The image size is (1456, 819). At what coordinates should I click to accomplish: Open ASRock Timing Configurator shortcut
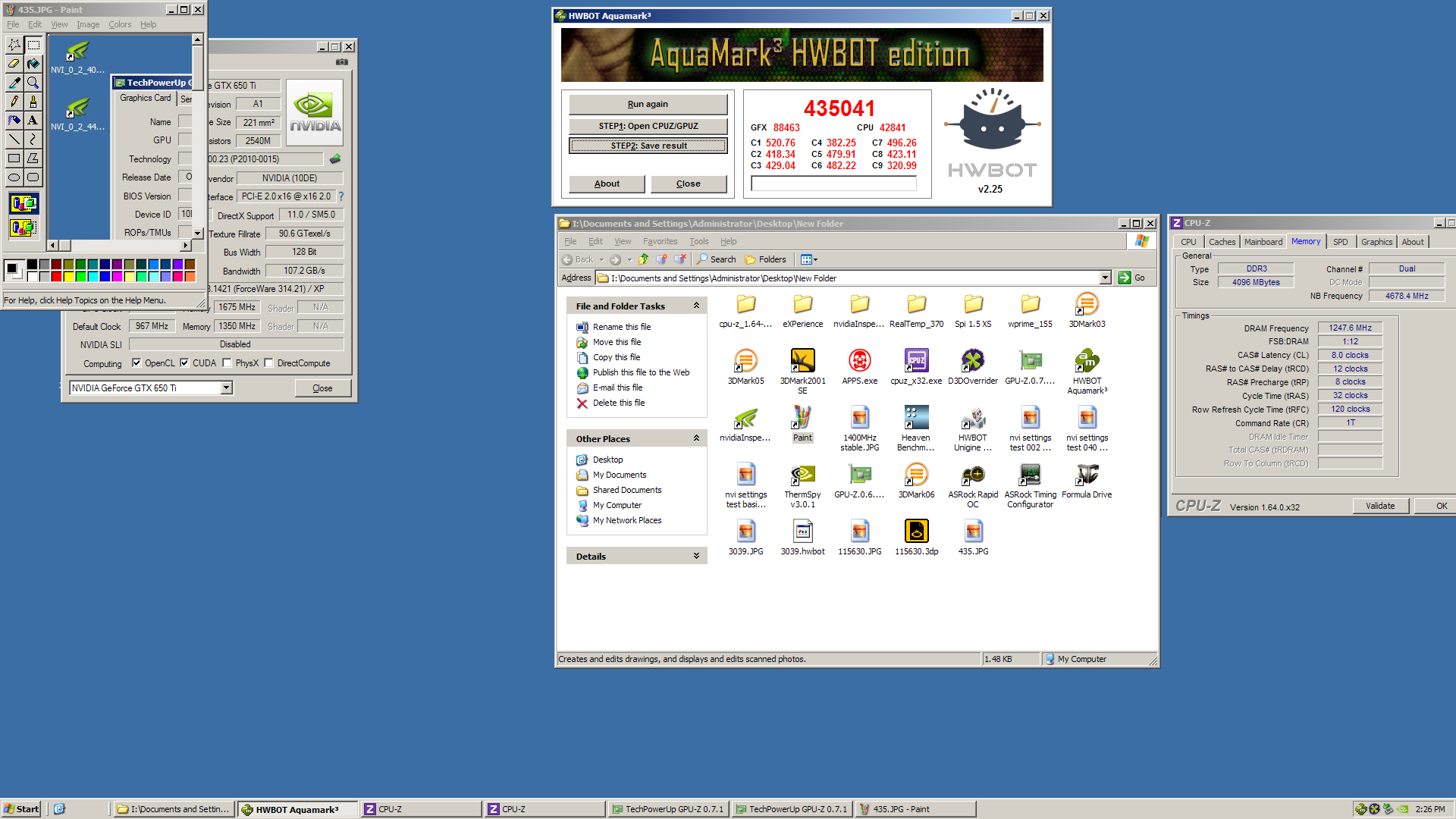click(1030, 485)
